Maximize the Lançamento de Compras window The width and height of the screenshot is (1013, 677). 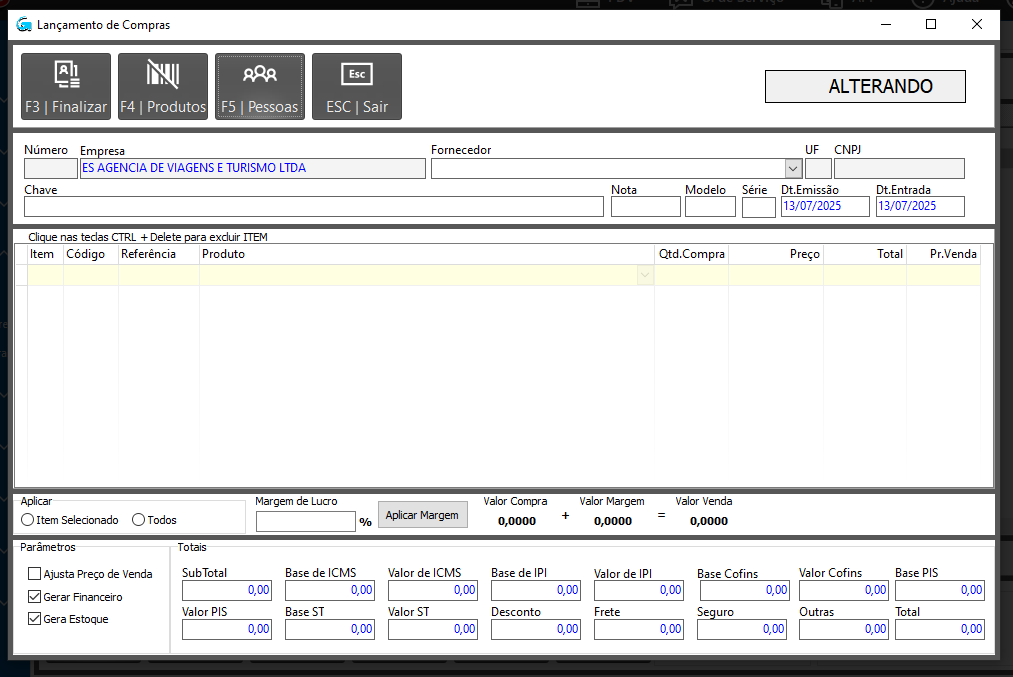(x=931, y=24)
